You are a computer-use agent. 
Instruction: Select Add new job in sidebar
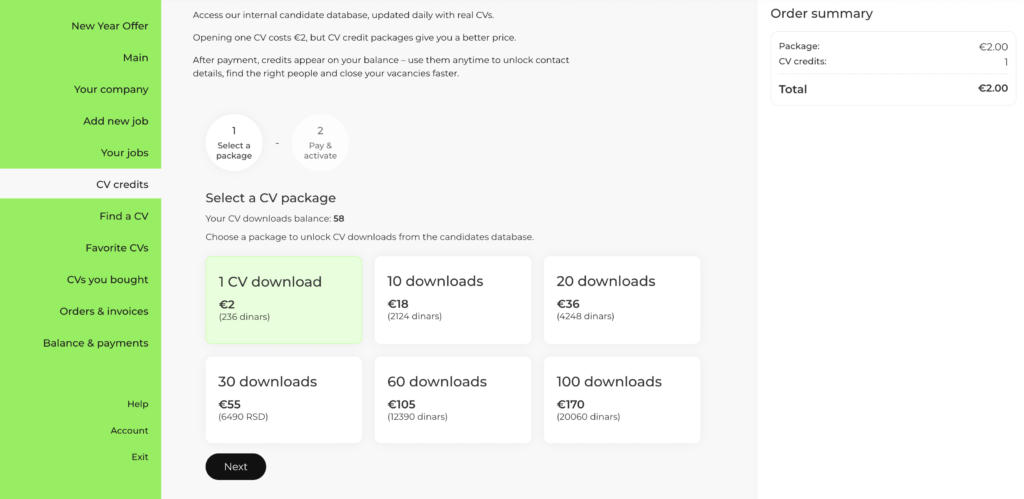(x=115, y=121)
